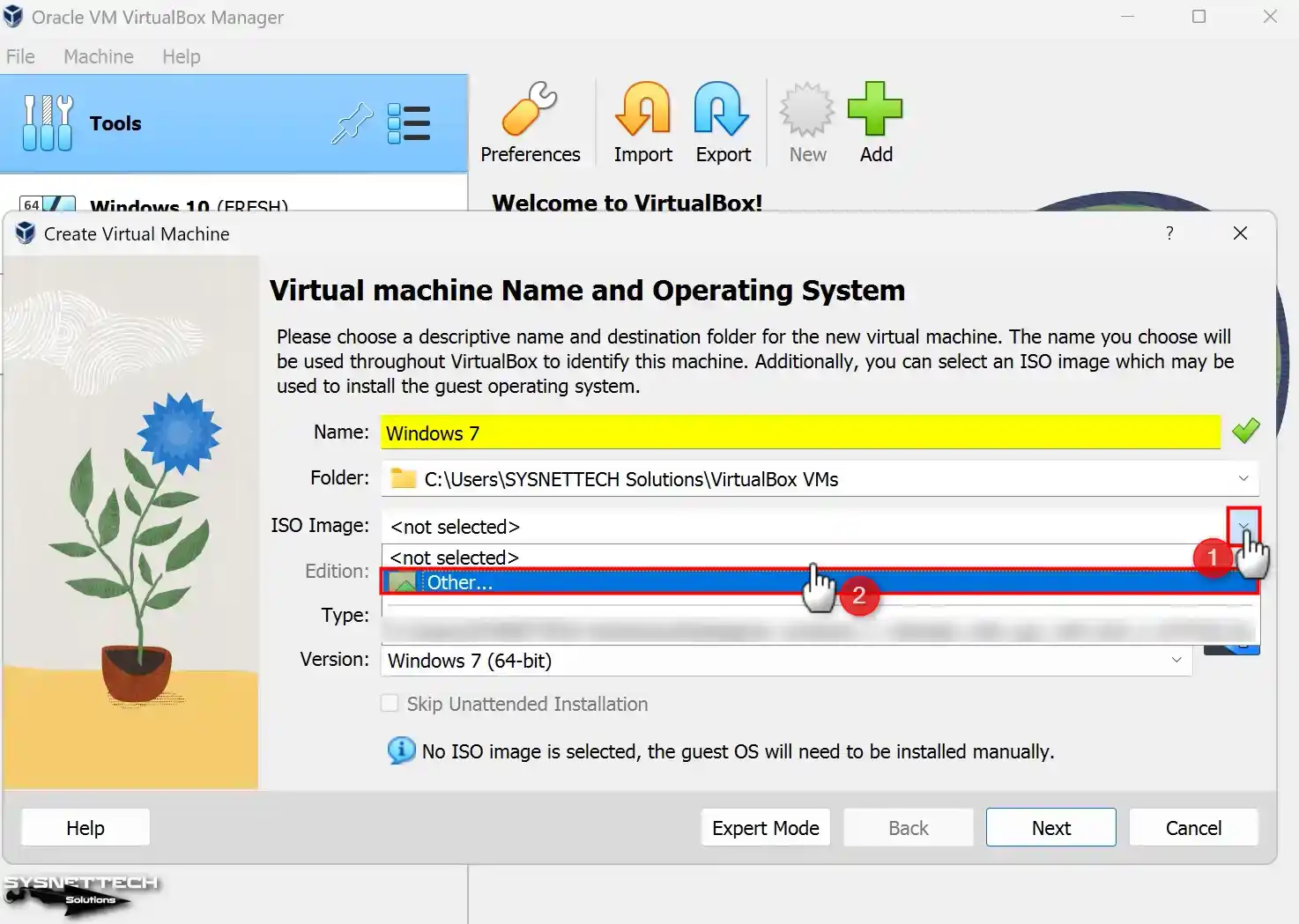Viewport: 1299px width, 924px height.
Task: Click the Next button
Action: (1051, 827)
